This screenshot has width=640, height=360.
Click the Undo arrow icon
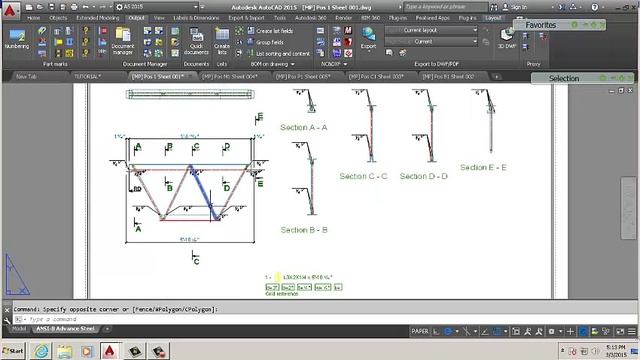coord(85,7)
